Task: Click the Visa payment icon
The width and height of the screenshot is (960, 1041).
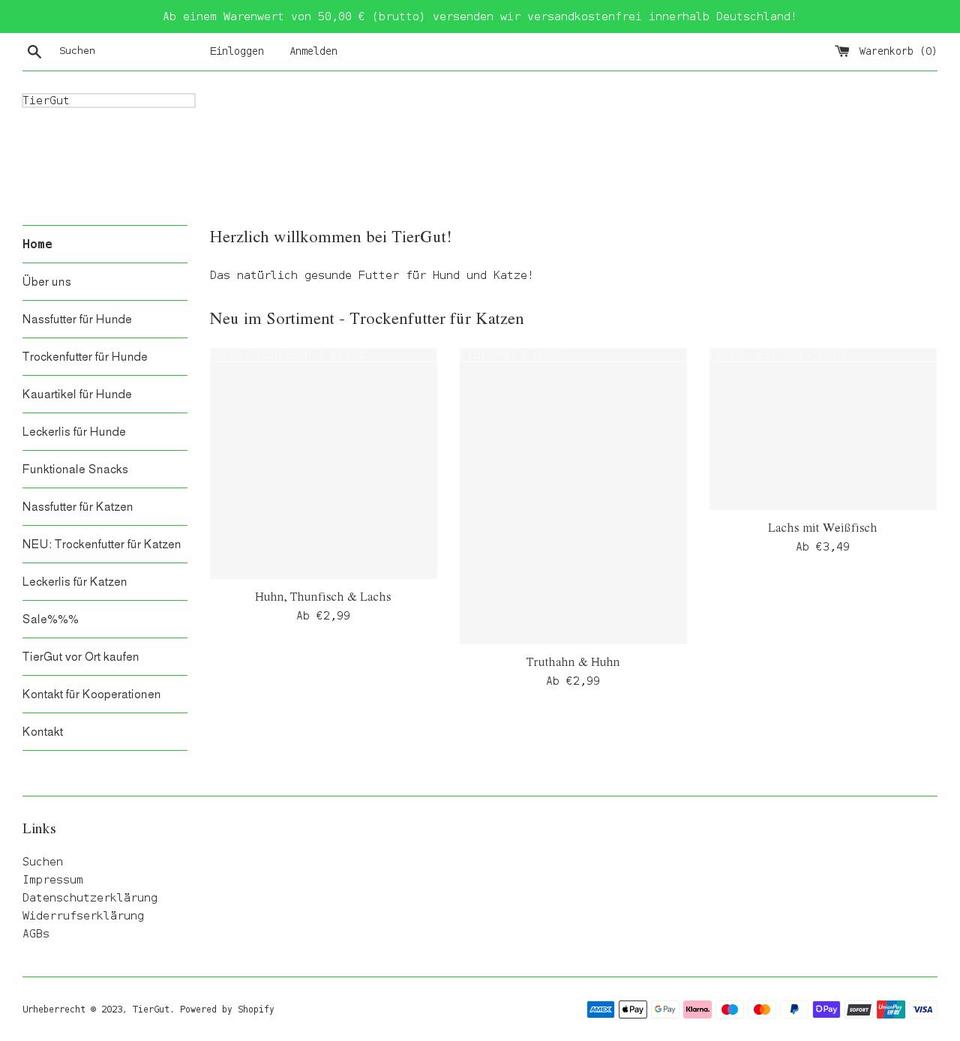Action: click(x=923, y=1009)
